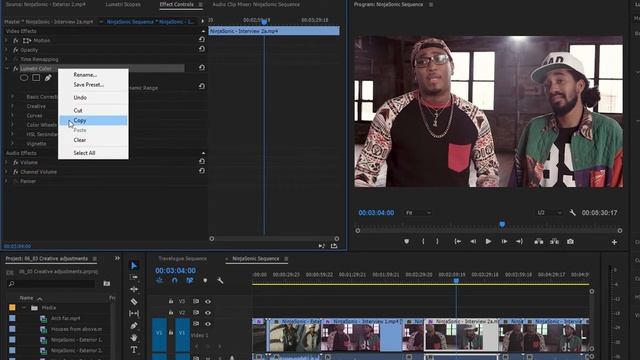
Task: Select the Razor tool
Action: (x=134, y=301)
